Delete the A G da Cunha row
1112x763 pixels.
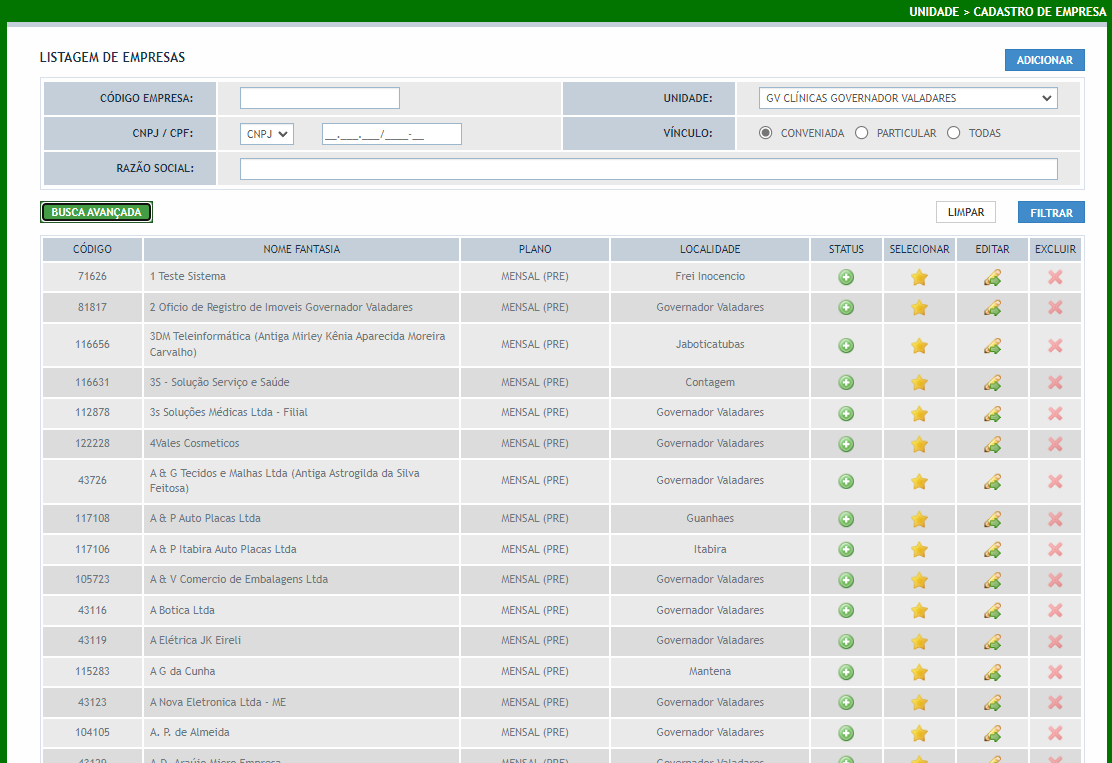1055,672
